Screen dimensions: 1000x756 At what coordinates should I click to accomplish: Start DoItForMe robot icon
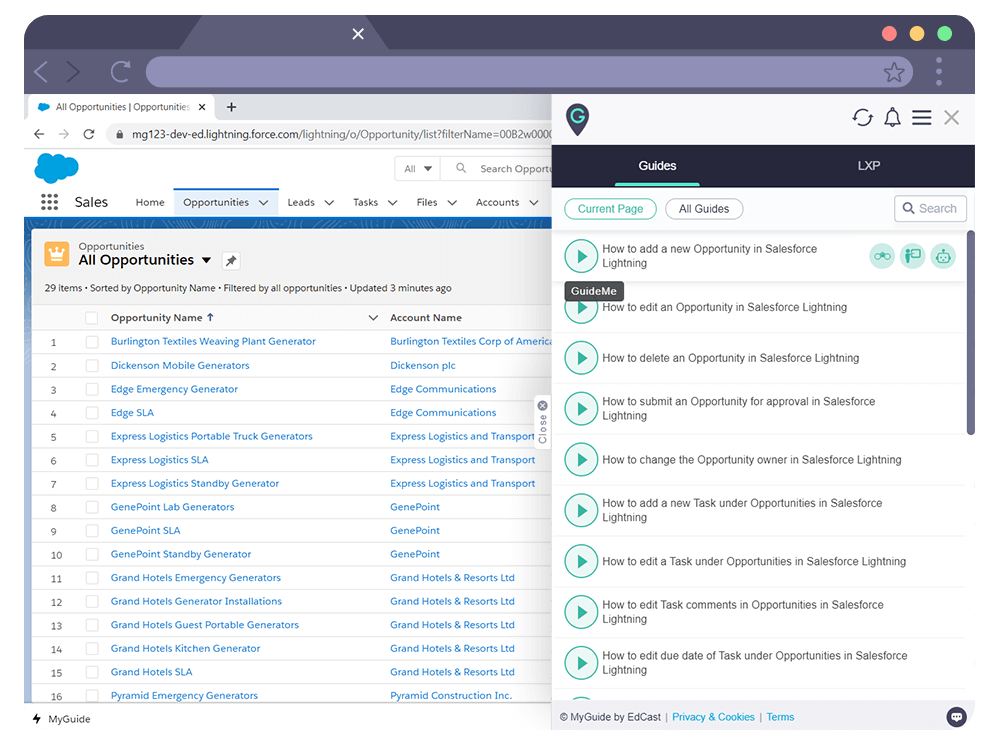click(x=943, y=256)
